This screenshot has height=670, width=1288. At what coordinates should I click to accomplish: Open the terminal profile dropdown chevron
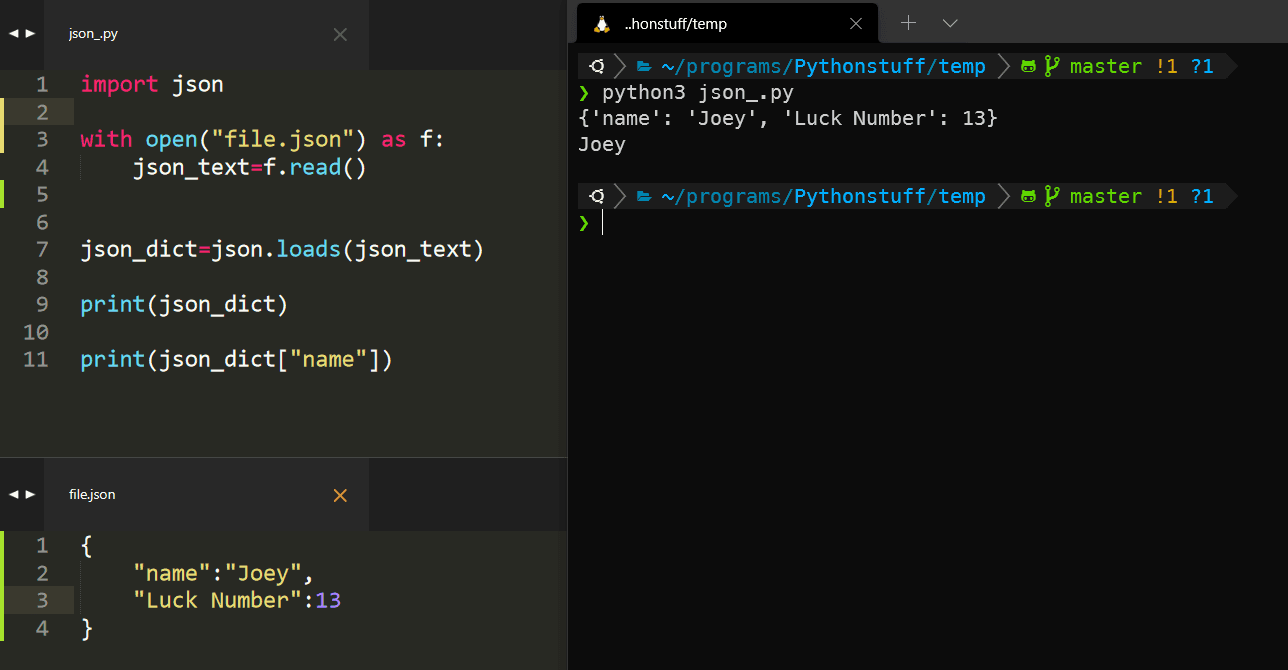tap(950, 23)
